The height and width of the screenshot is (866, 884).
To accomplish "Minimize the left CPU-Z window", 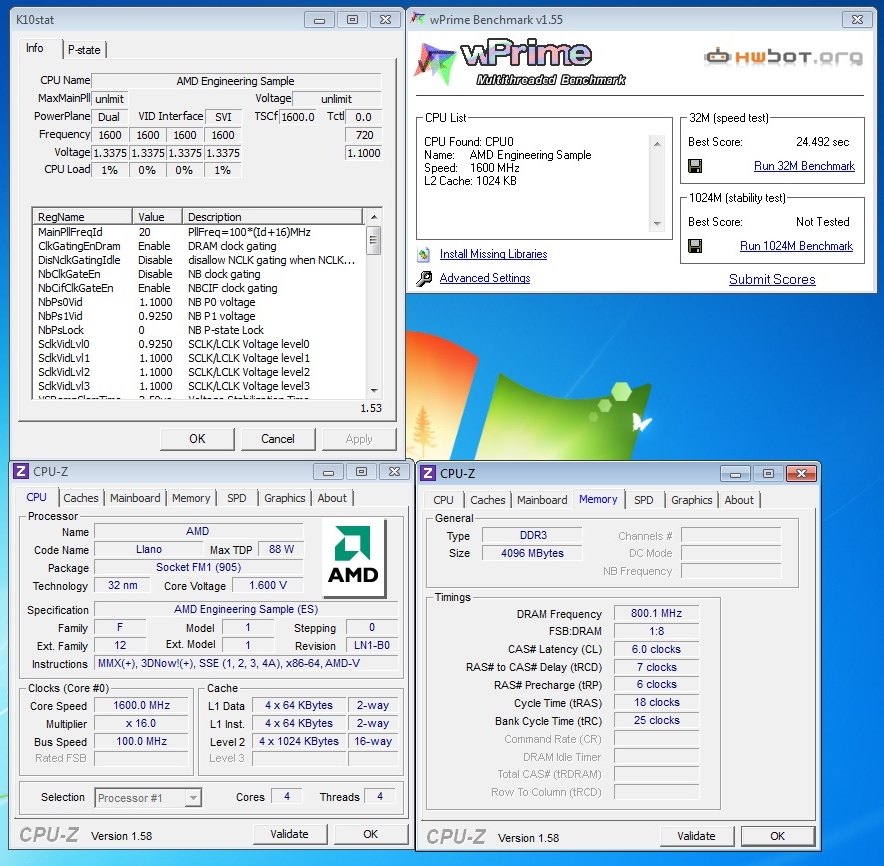I will click(328, 472).
